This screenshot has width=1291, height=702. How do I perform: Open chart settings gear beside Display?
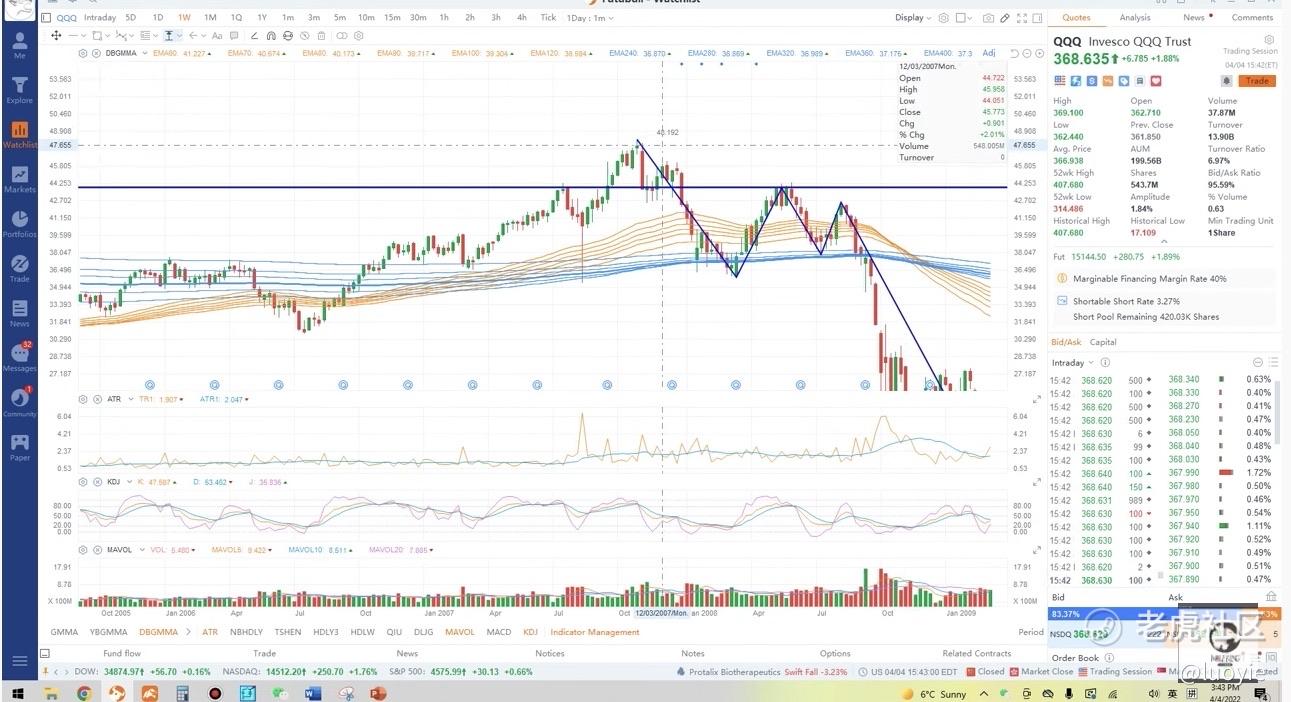click(x=942, y=18)
